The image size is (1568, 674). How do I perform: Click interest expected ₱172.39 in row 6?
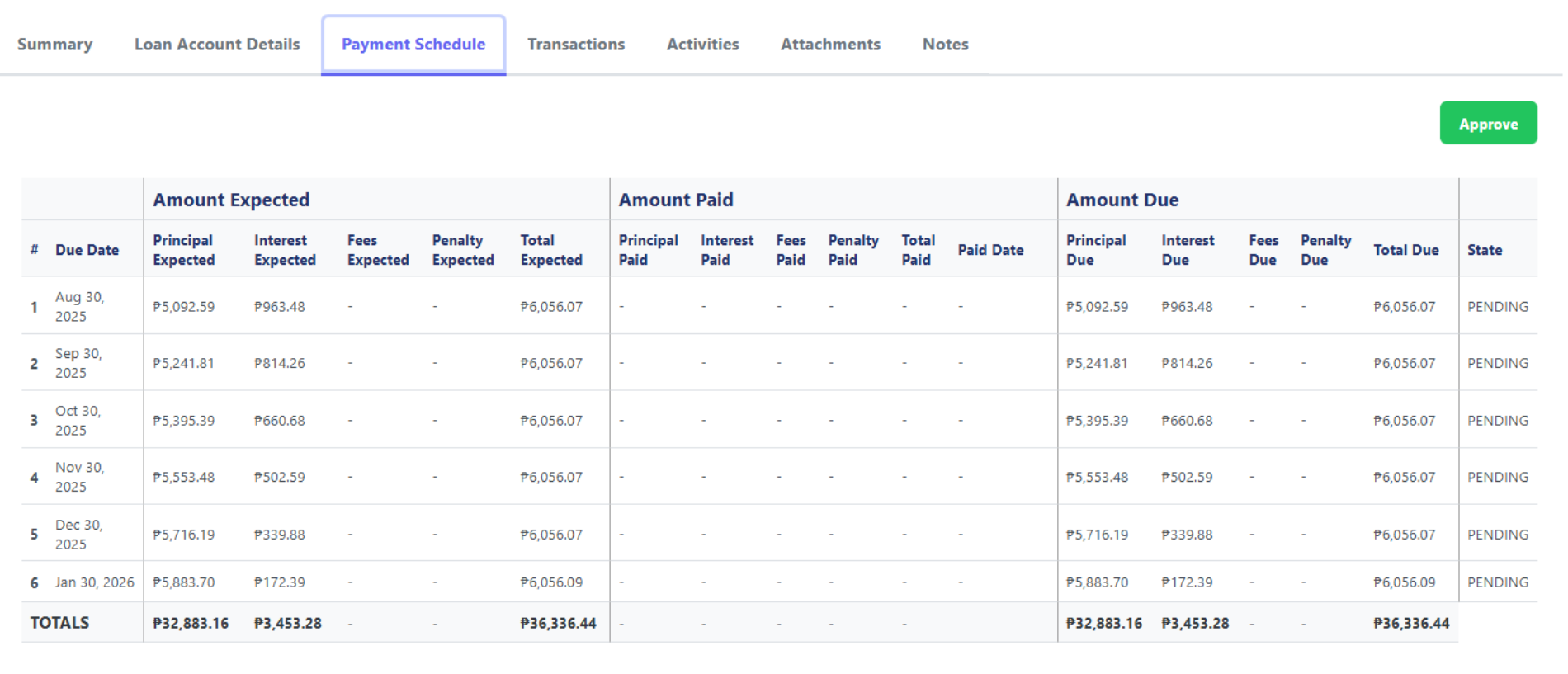pos(280,582)
